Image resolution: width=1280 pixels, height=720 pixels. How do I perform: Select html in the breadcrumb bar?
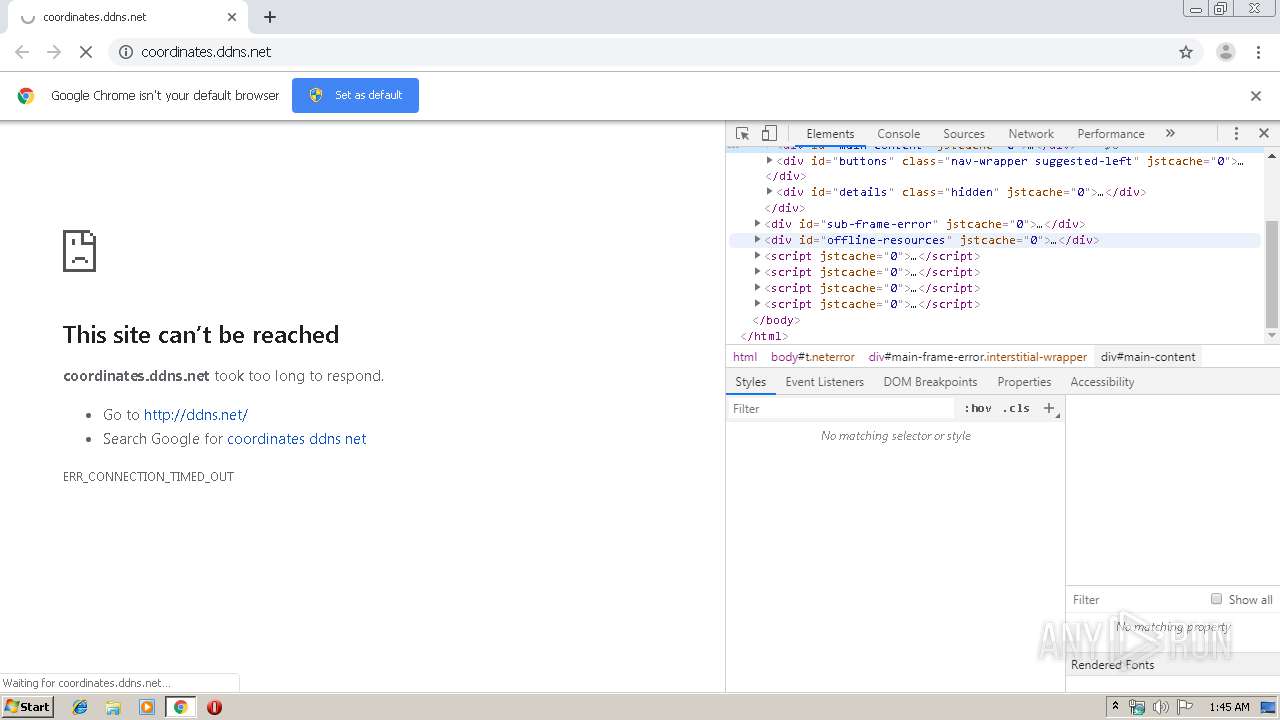745,357
